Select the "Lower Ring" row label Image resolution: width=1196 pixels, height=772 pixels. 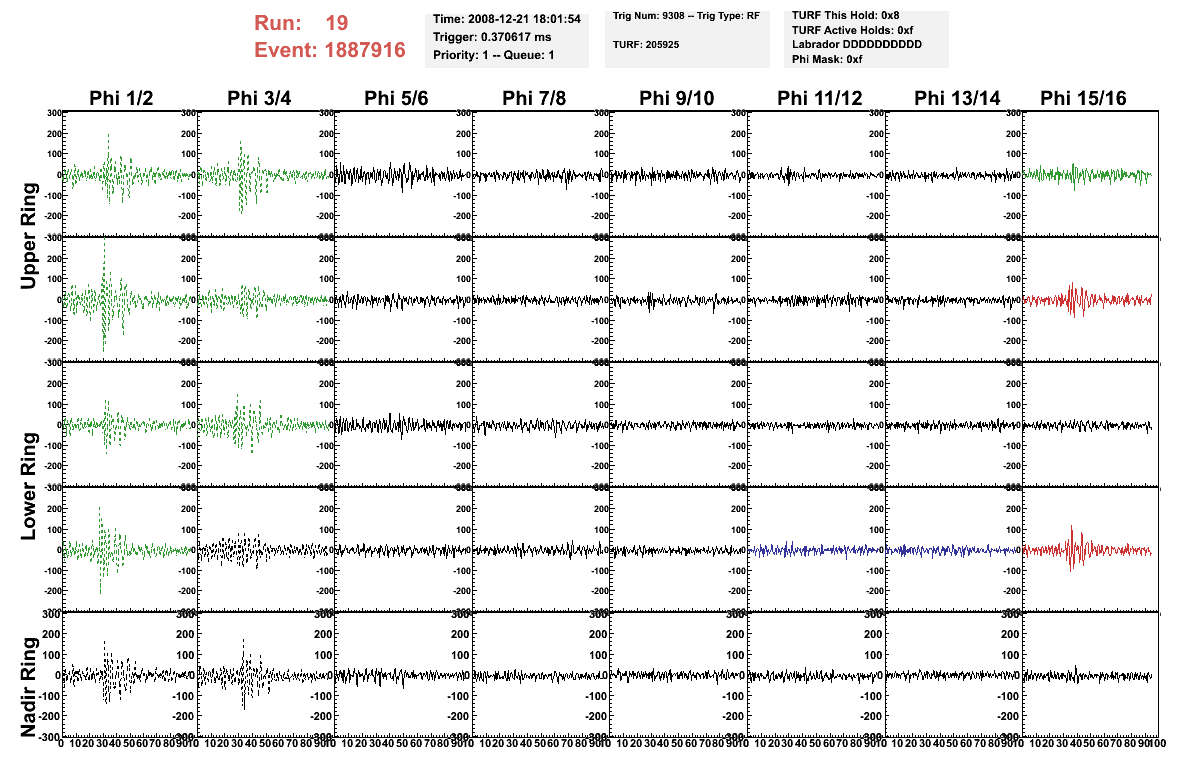click(x=28, y=487)
